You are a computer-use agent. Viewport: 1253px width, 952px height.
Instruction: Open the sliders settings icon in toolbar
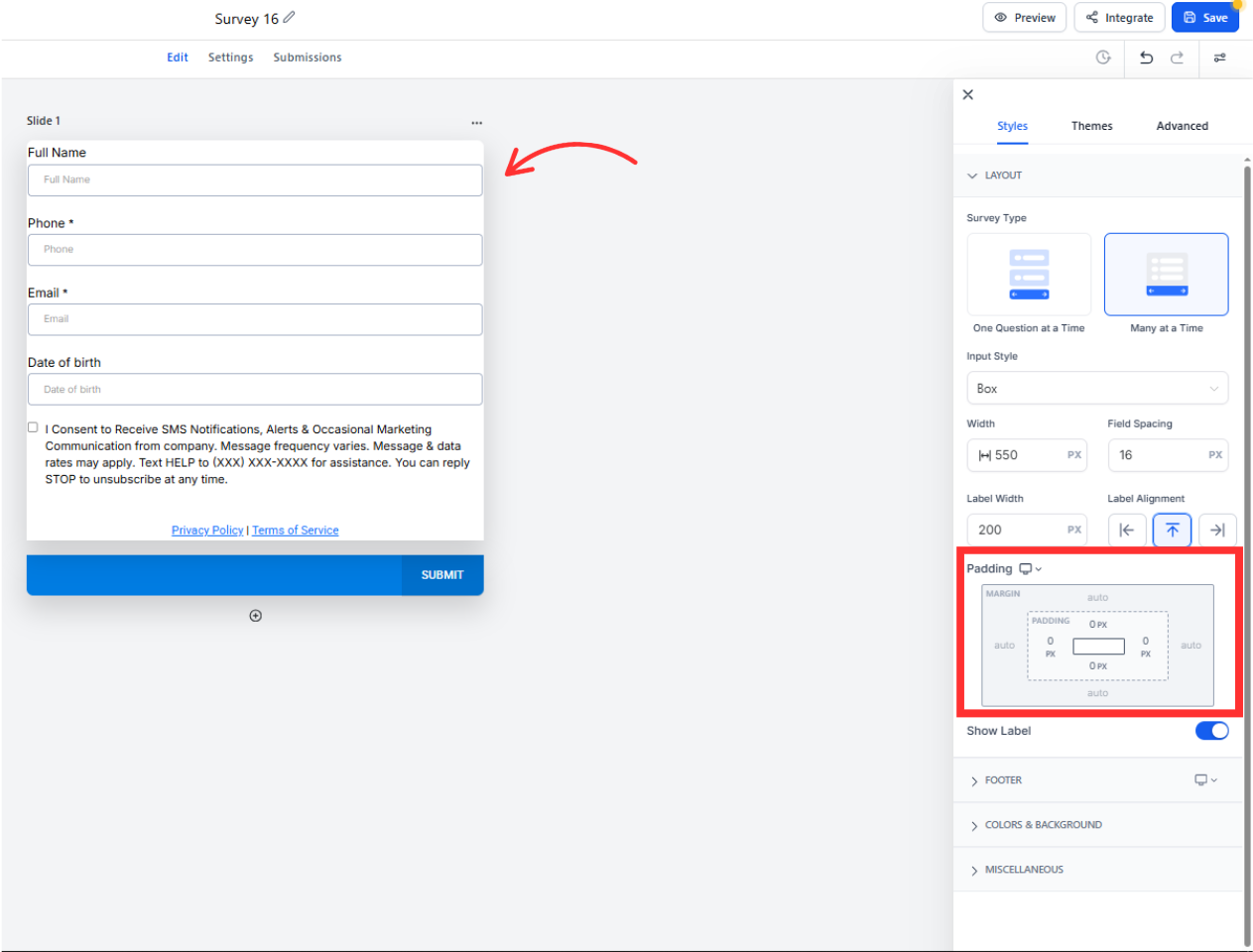coord(1219,58)
